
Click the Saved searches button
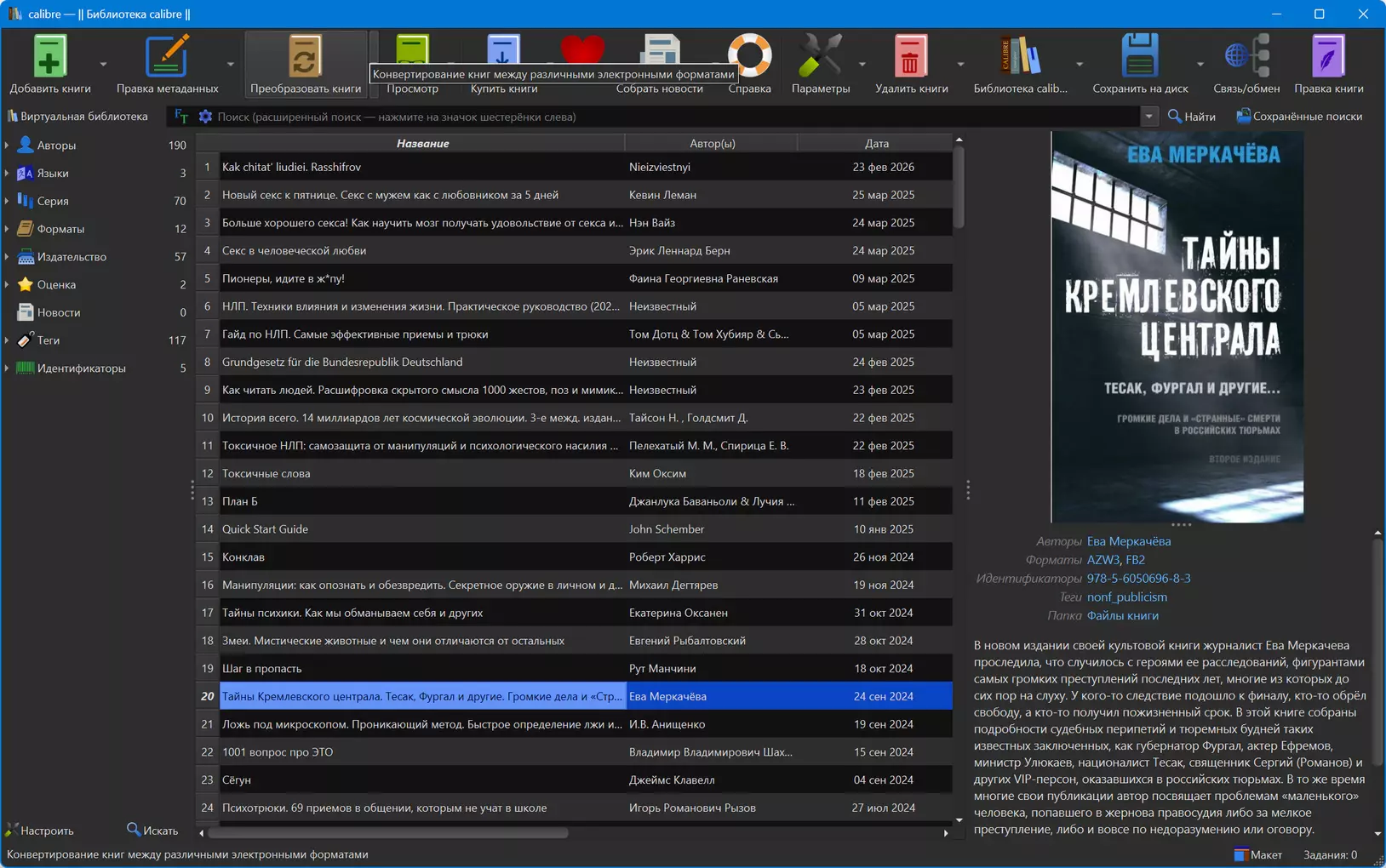tap(1299, 117)
